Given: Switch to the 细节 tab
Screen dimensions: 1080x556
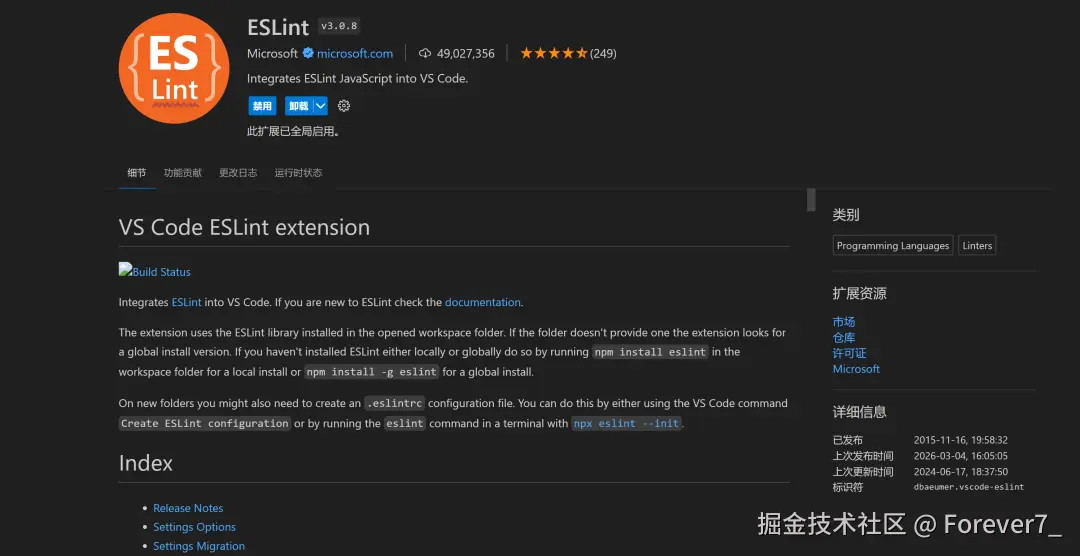Looking at the screenshot, I should (x=136, y=173).
